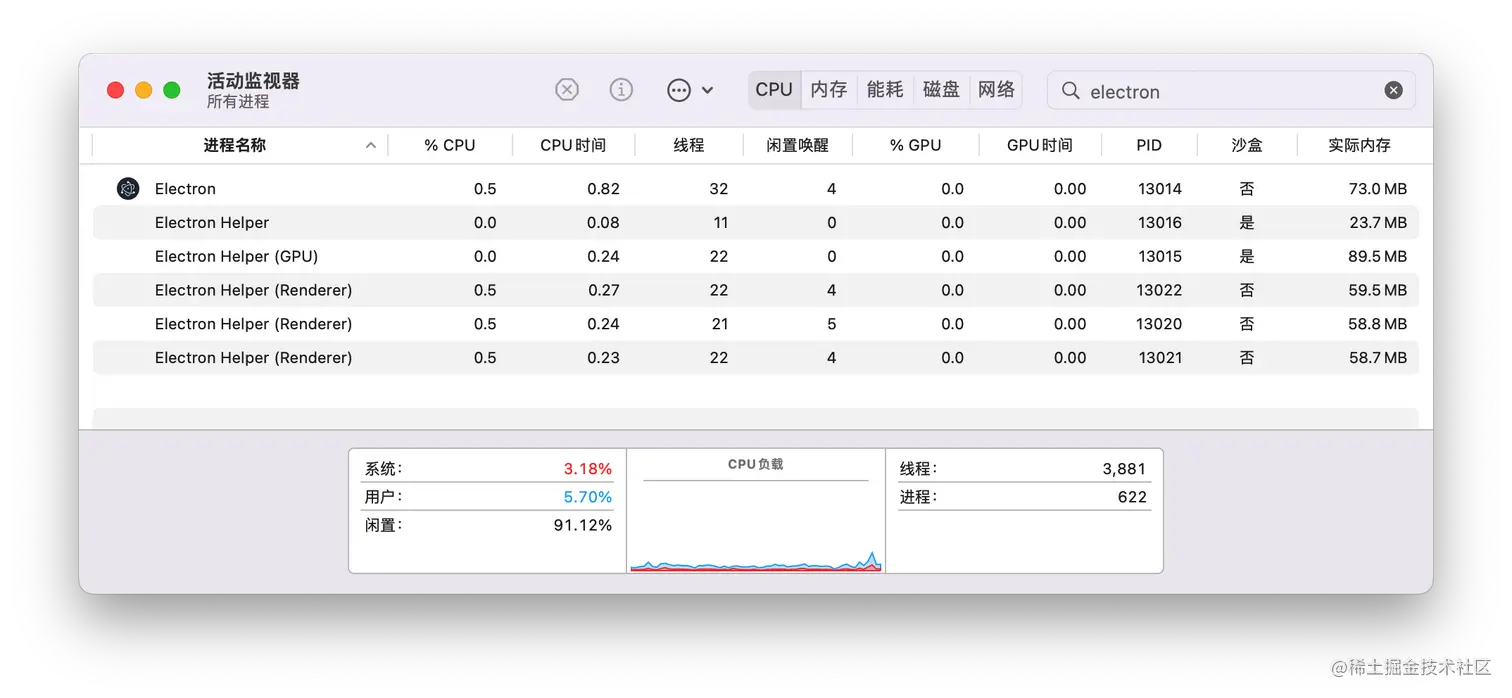Sort by GPU时间 column header
This screenshot has width=1512, height=698.
[x=1040, y=145]
